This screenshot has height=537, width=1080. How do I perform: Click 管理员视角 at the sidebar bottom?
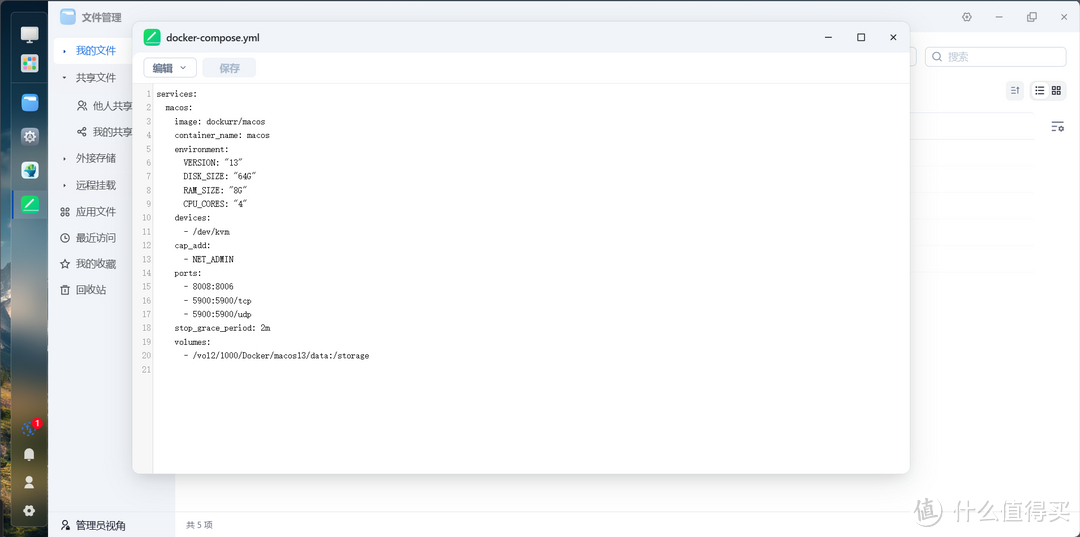(93, 525)
